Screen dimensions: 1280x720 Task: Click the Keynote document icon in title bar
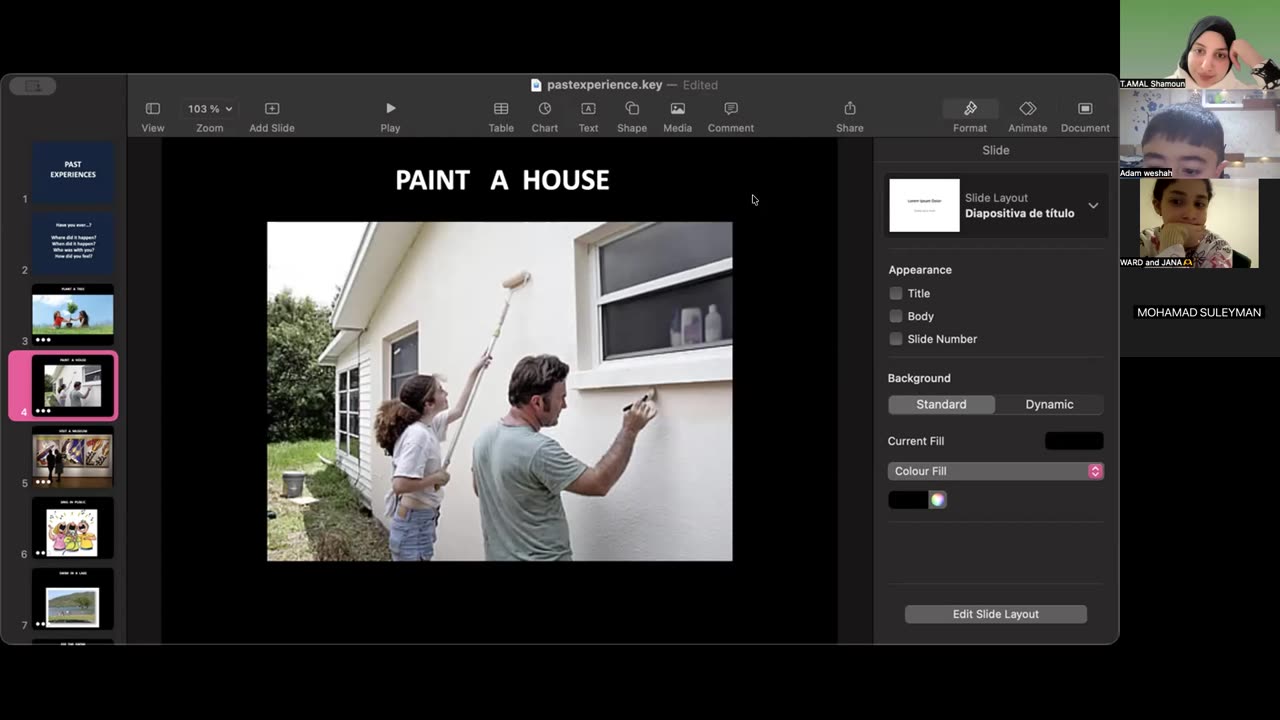(x=536, y=85)
